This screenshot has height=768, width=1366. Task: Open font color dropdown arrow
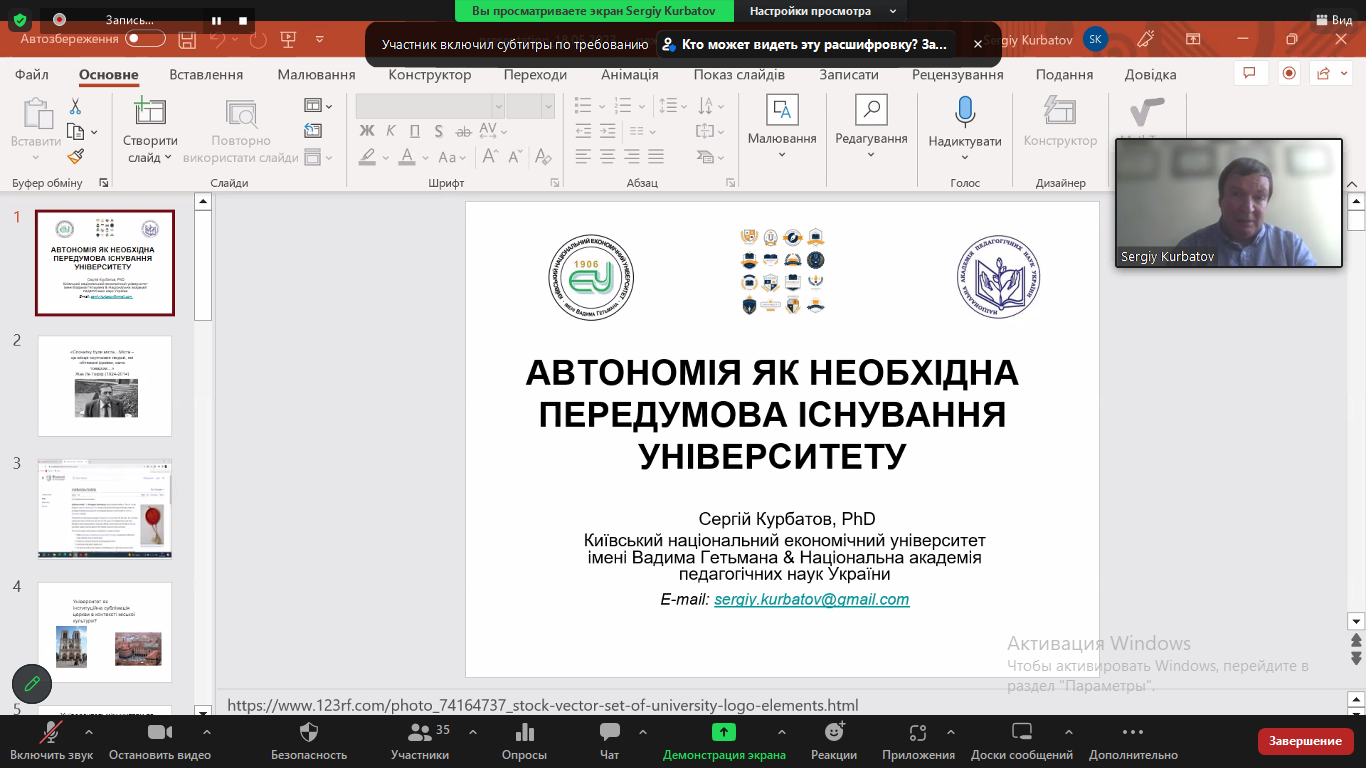425,157
